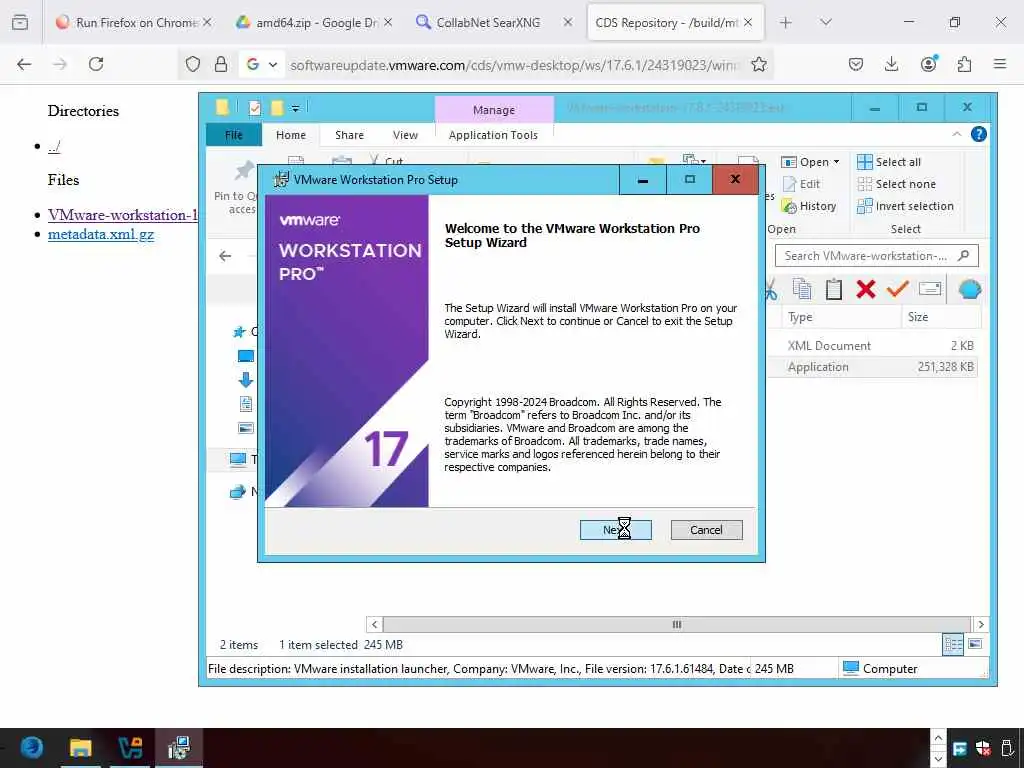This screenshot has width=1024, height=768.
Task: Bookmark this page with the star
Action: click(x=758, y=64)
